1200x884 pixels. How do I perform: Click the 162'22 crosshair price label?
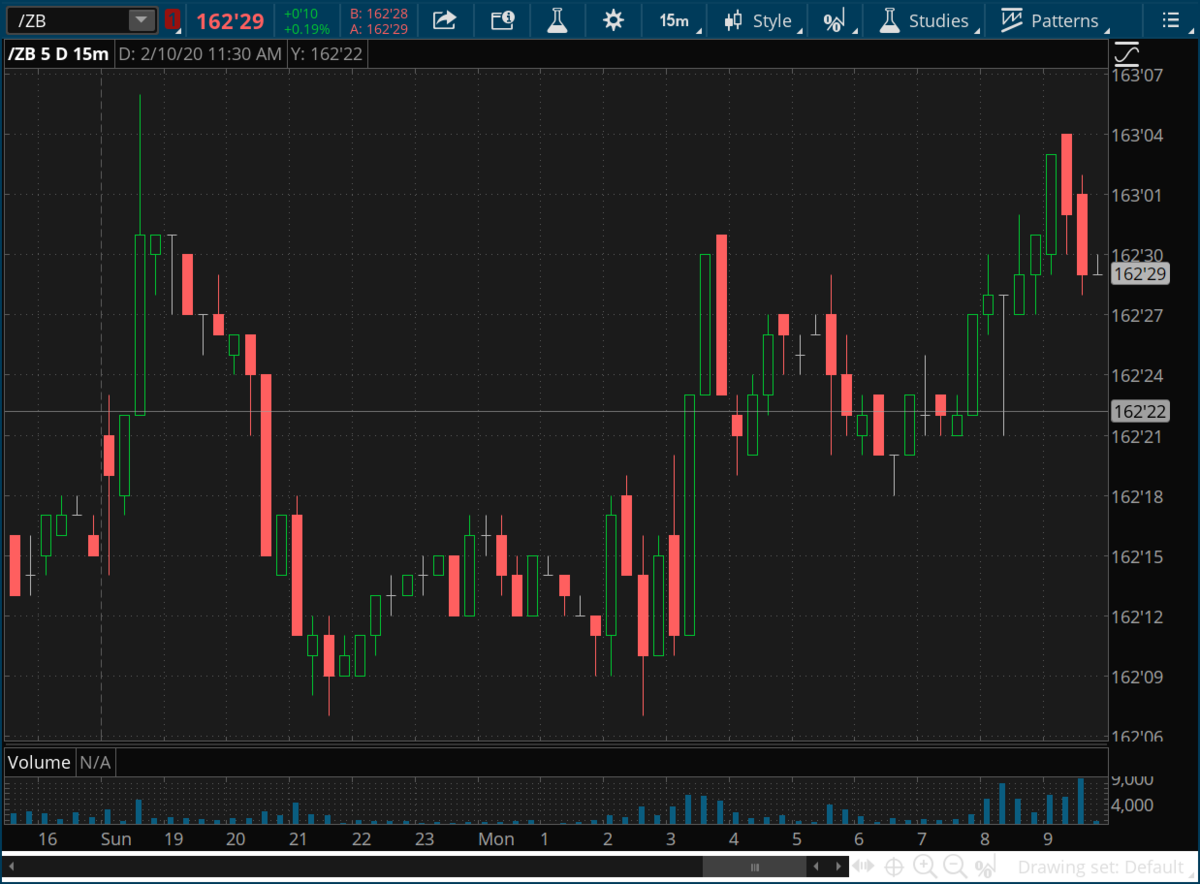1141,411
